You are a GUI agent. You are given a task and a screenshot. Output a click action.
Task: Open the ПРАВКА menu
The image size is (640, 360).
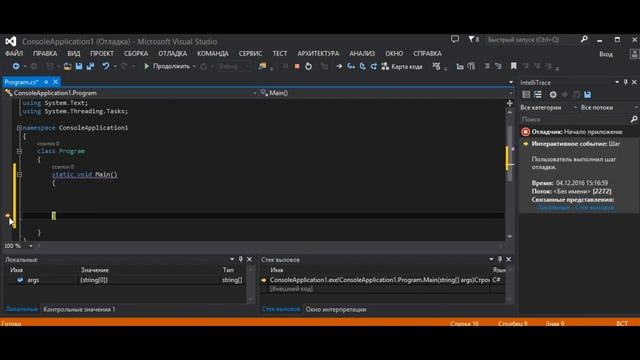(45, 53)
